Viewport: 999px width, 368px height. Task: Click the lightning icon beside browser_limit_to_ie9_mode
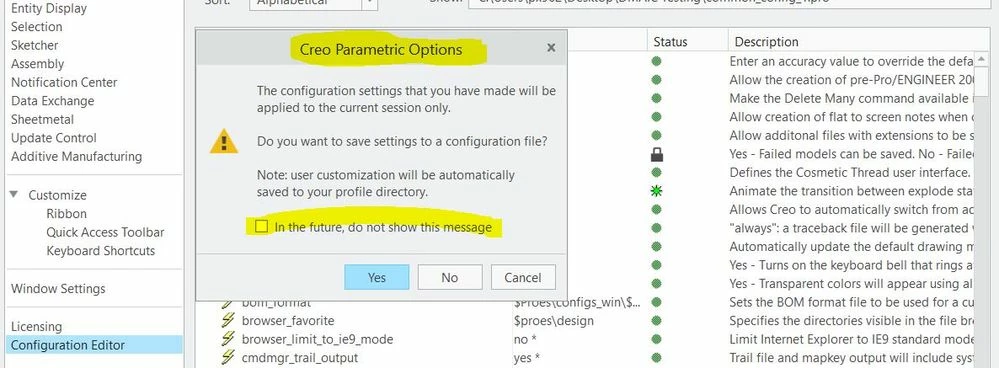[227, 339]
